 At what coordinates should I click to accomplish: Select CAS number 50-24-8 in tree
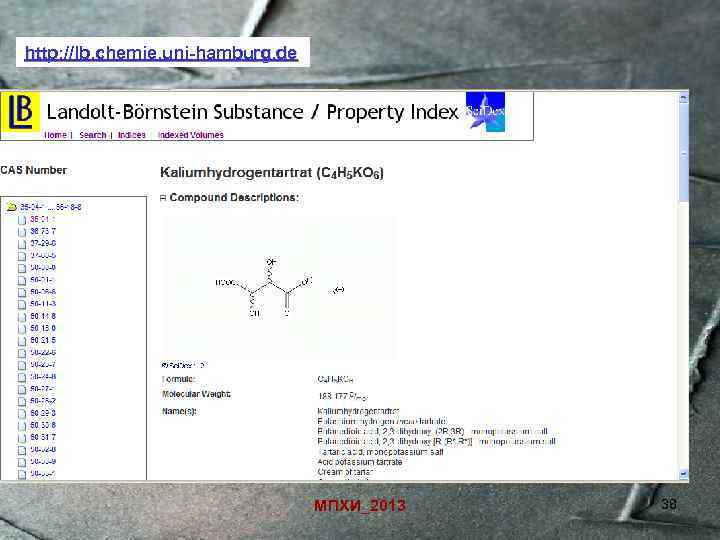tap(43, 377)
